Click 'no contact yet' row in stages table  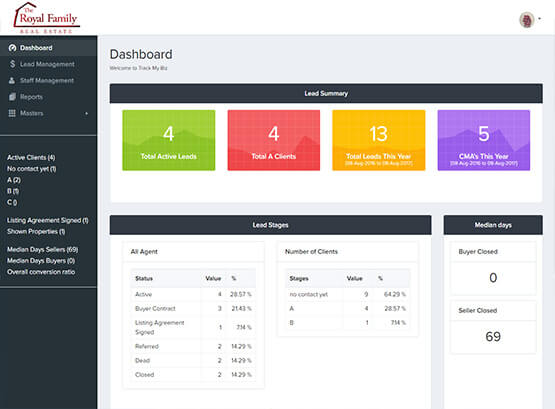348,294
